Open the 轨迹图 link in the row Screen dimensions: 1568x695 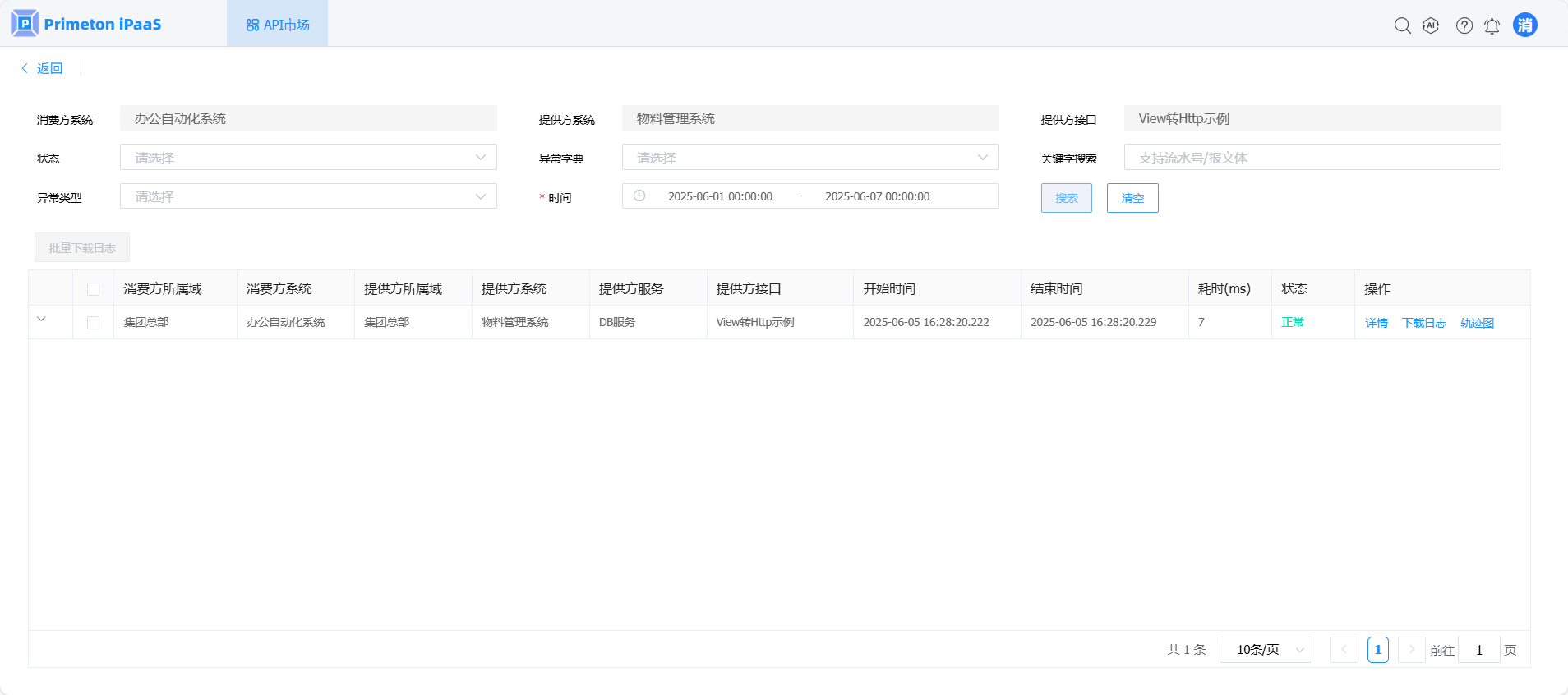[x=1476, y=323]
